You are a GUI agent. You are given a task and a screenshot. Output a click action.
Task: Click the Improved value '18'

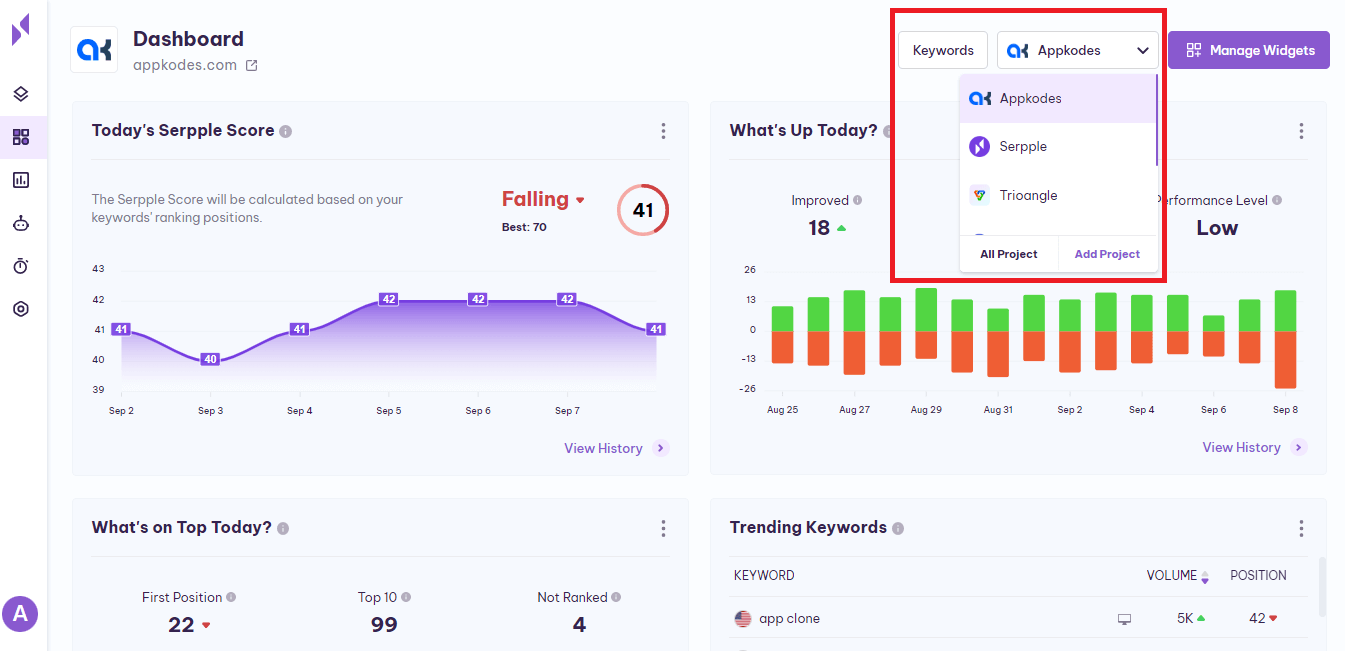pos(819,228)
